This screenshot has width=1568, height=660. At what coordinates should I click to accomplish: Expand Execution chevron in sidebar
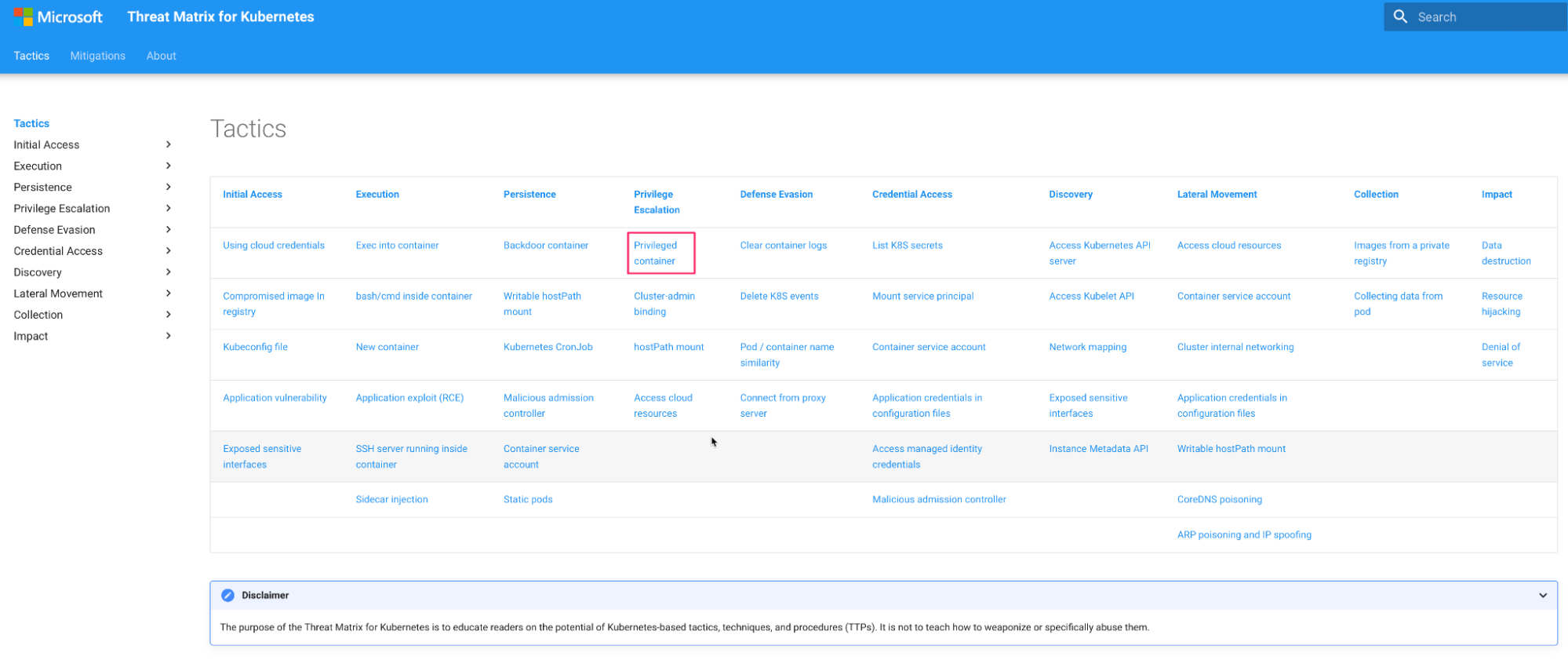click(x=168, y=166)
